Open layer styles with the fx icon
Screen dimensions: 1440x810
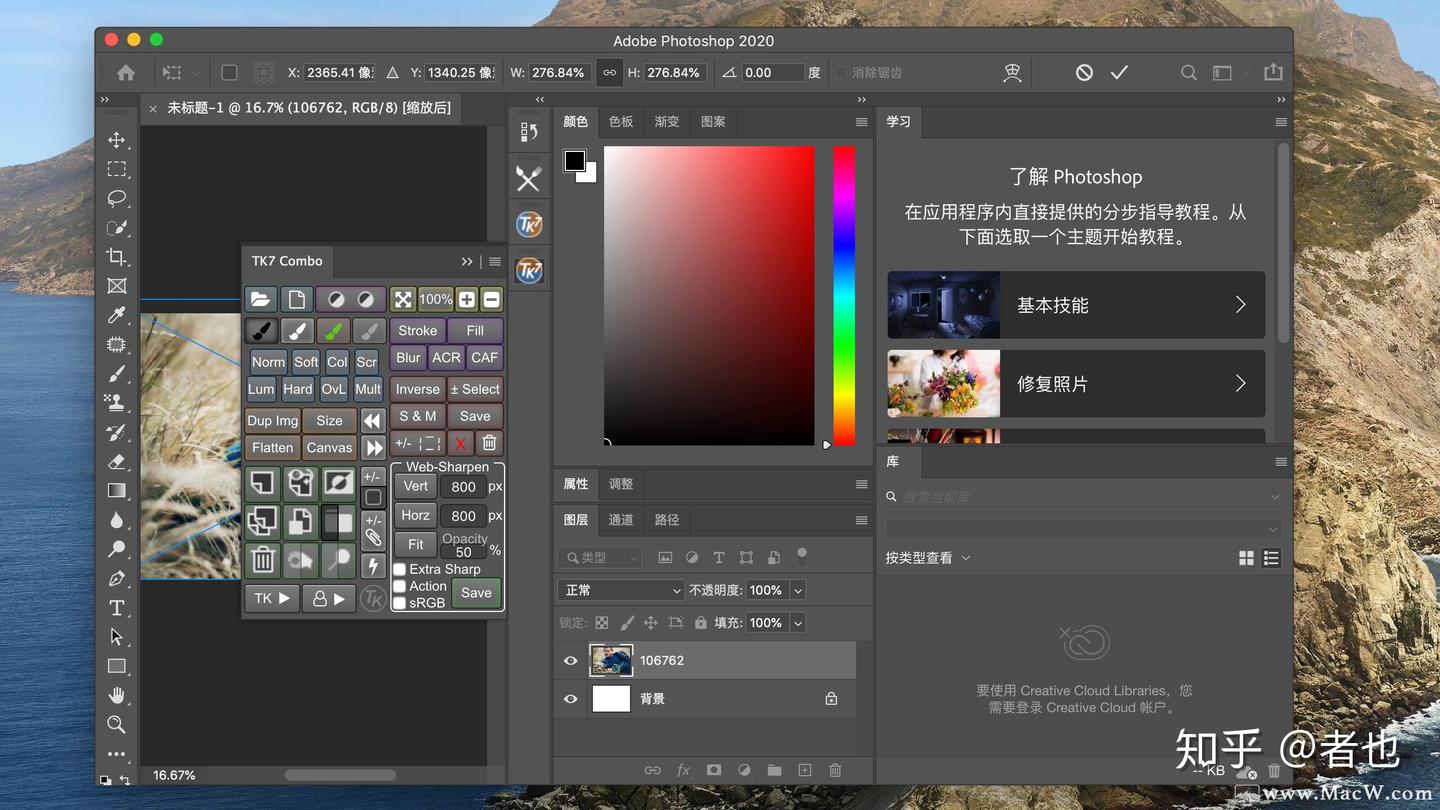tap(683, 770)
